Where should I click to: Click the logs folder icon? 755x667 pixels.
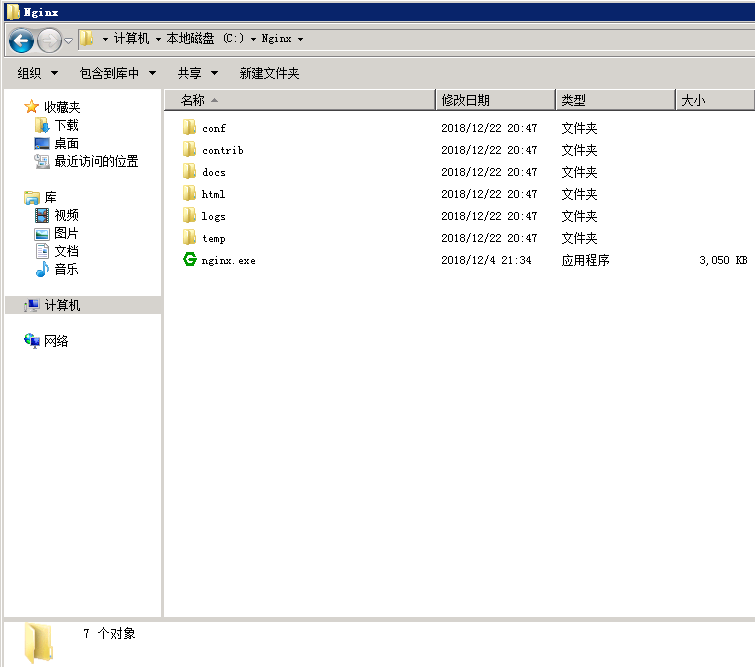[189, 216]
